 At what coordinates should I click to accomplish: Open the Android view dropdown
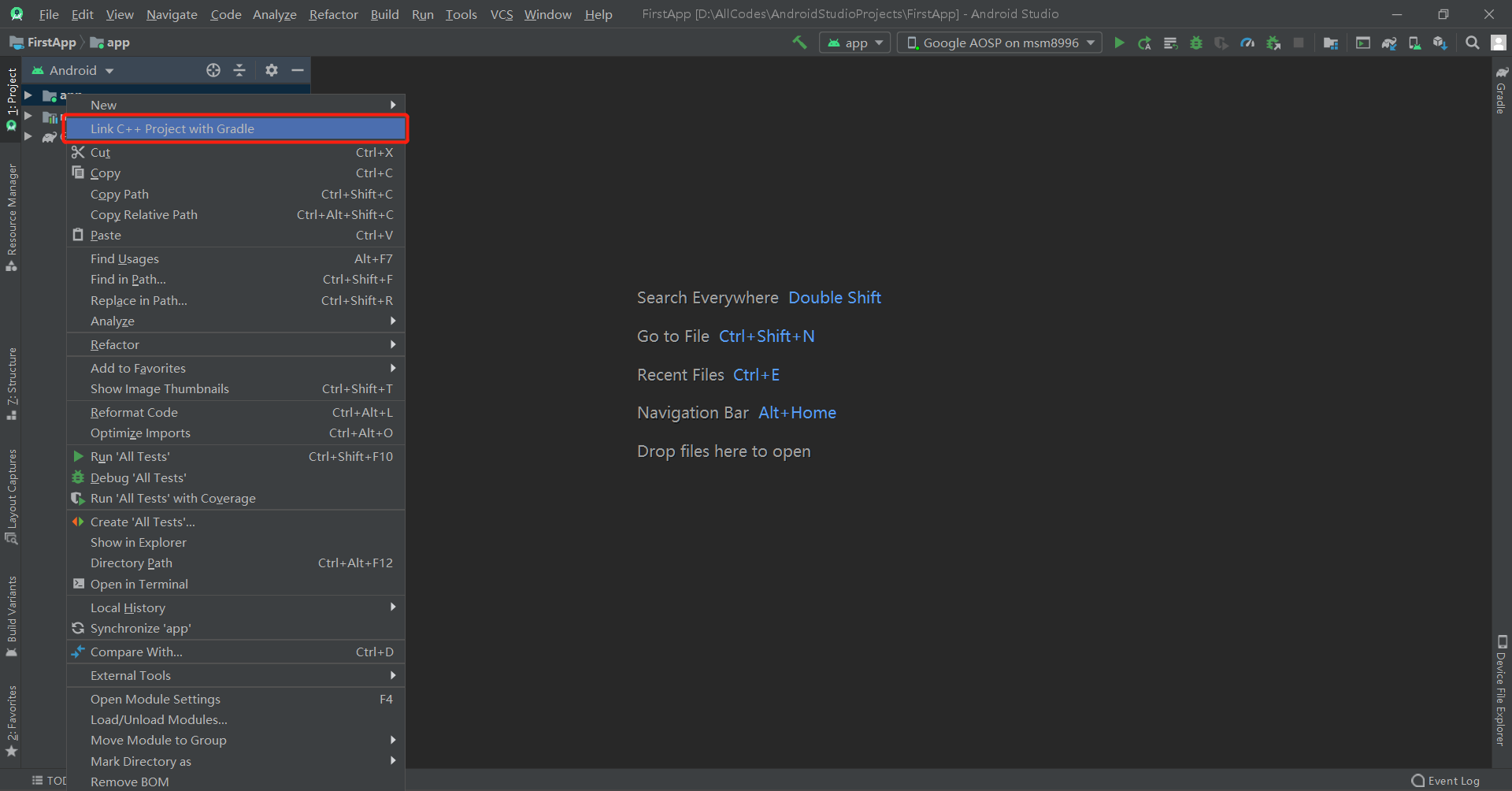coord(72,70)
